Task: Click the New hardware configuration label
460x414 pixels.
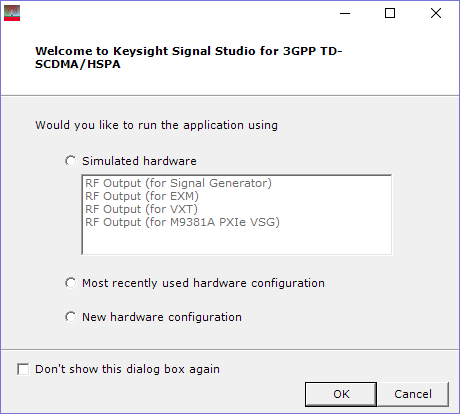Action: tap(162, 317)
